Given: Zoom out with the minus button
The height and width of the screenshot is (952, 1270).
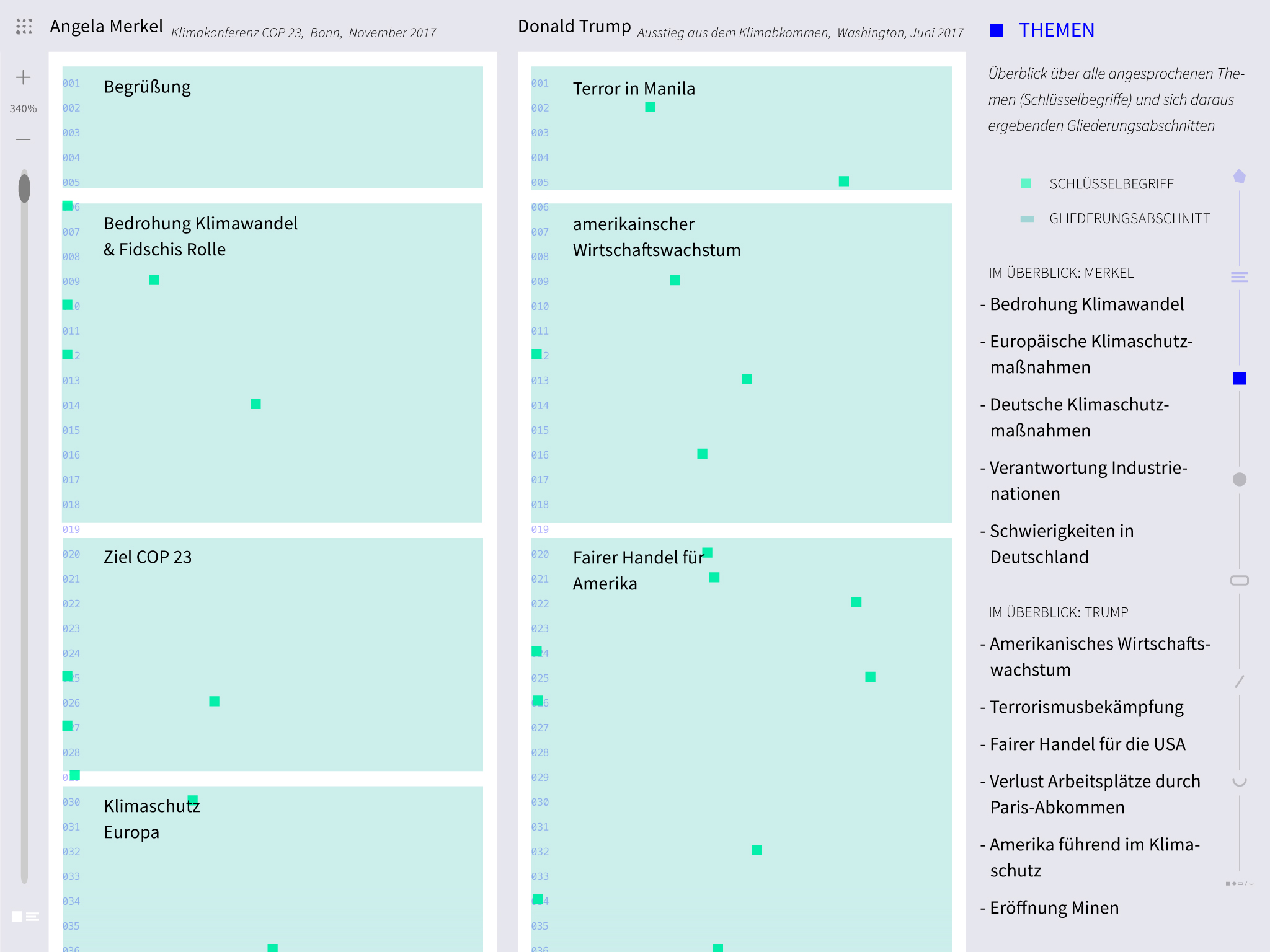Looking at the screenshot, I should coord(24,139).
